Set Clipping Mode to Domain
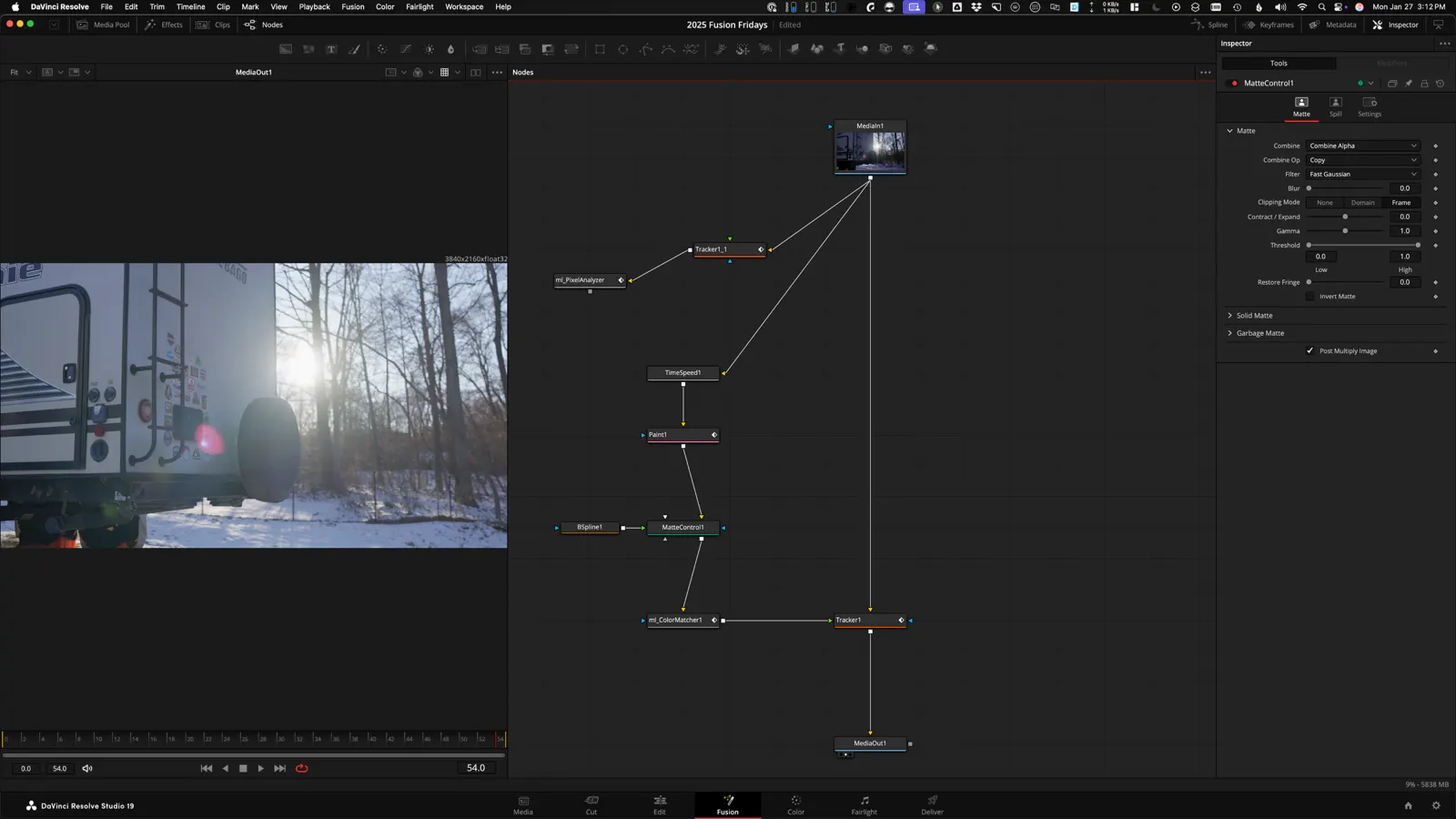Image resolution: width=1456 pixels, height=819 pixels. tap(1363, 203)
